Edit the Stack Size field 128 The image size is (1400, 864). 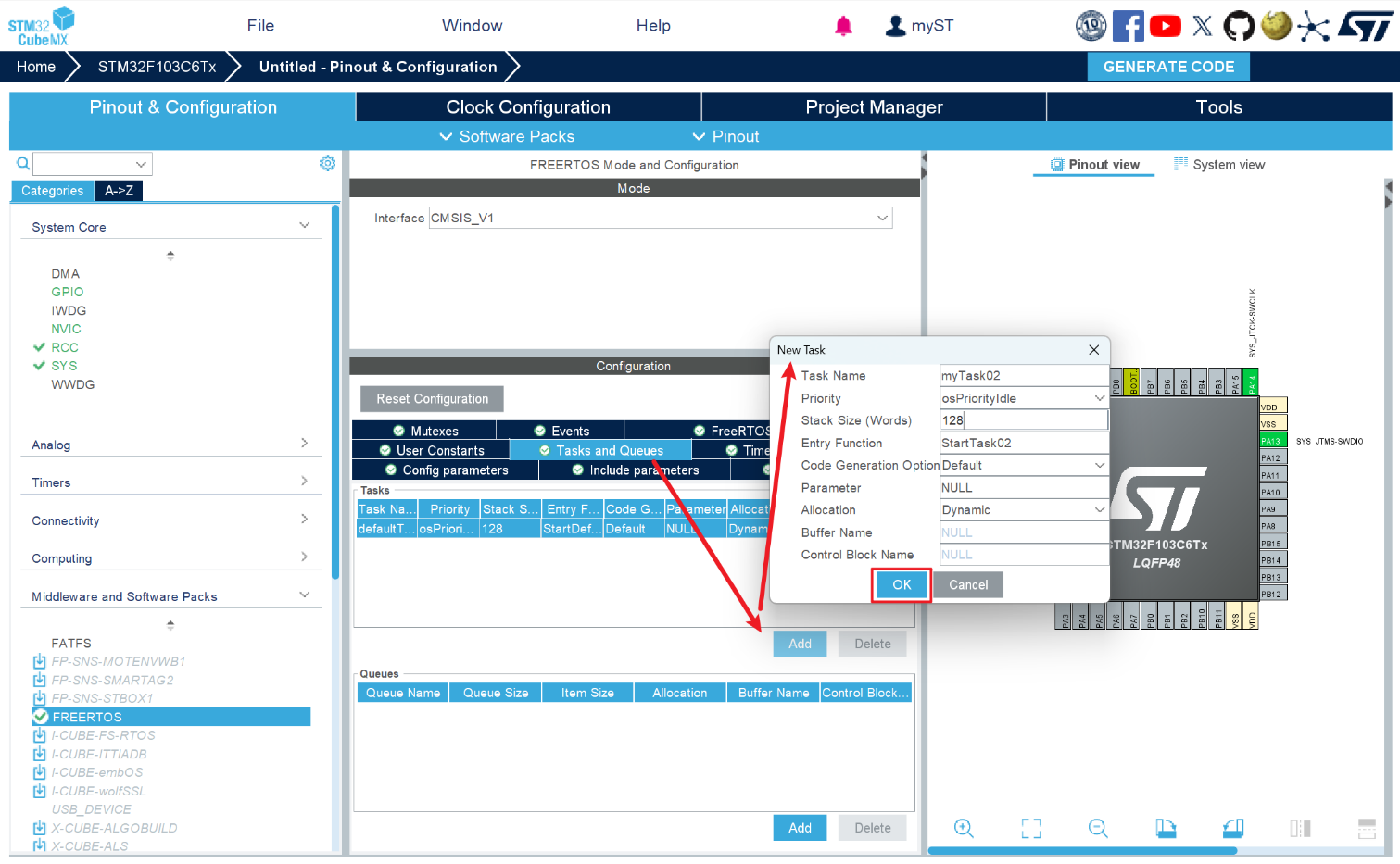pyautogui.click(x=1024, y=420)
